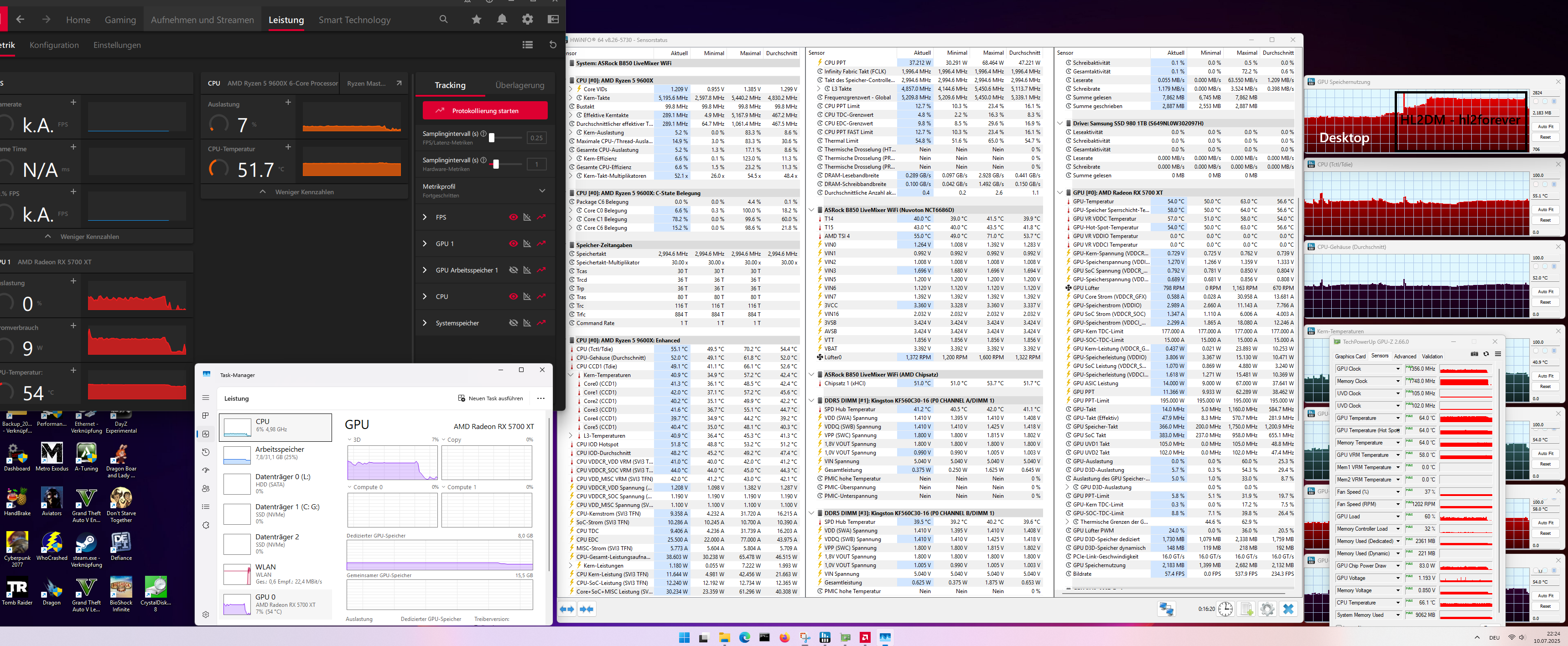Adjust hardware metrics Samplingintervall slider
Viewport: 1568px width, 646px height.
pos(496,164)
